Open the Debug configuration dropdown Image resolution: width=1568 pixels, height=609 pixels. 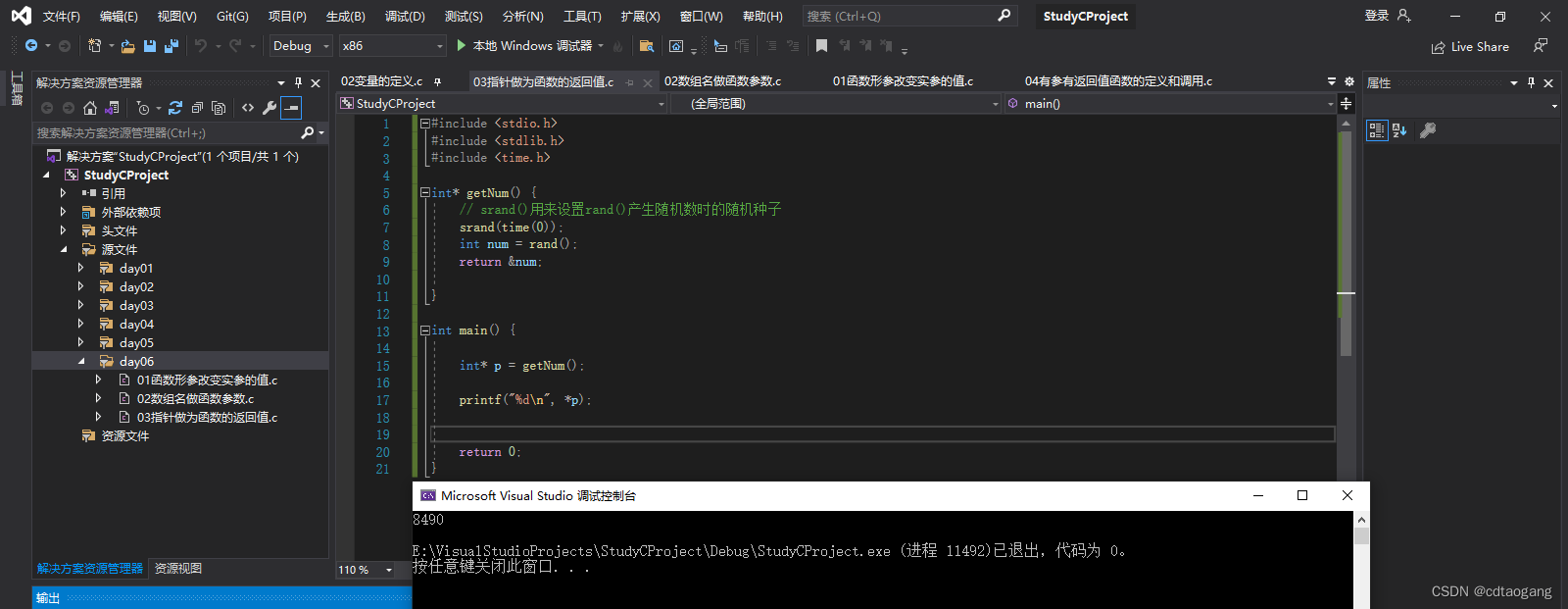[301, 46]
